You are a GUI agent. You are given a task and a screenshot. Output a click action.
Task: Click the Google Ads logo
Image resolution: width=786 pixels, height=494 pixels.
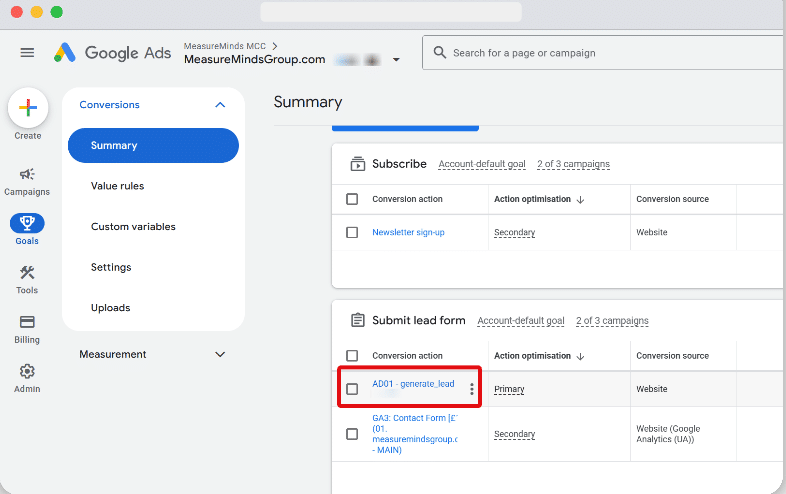113,53
